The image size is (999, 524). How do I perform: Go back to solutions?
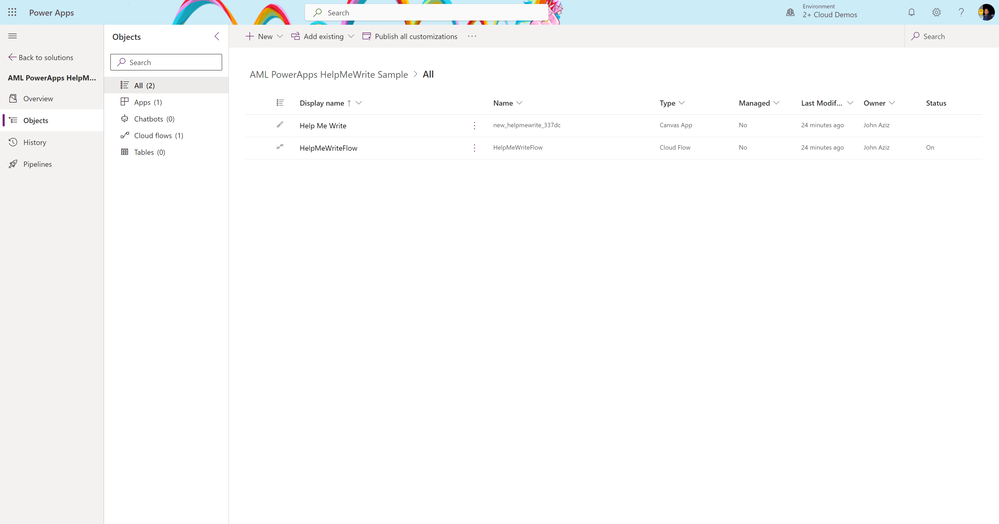point(41,57)
